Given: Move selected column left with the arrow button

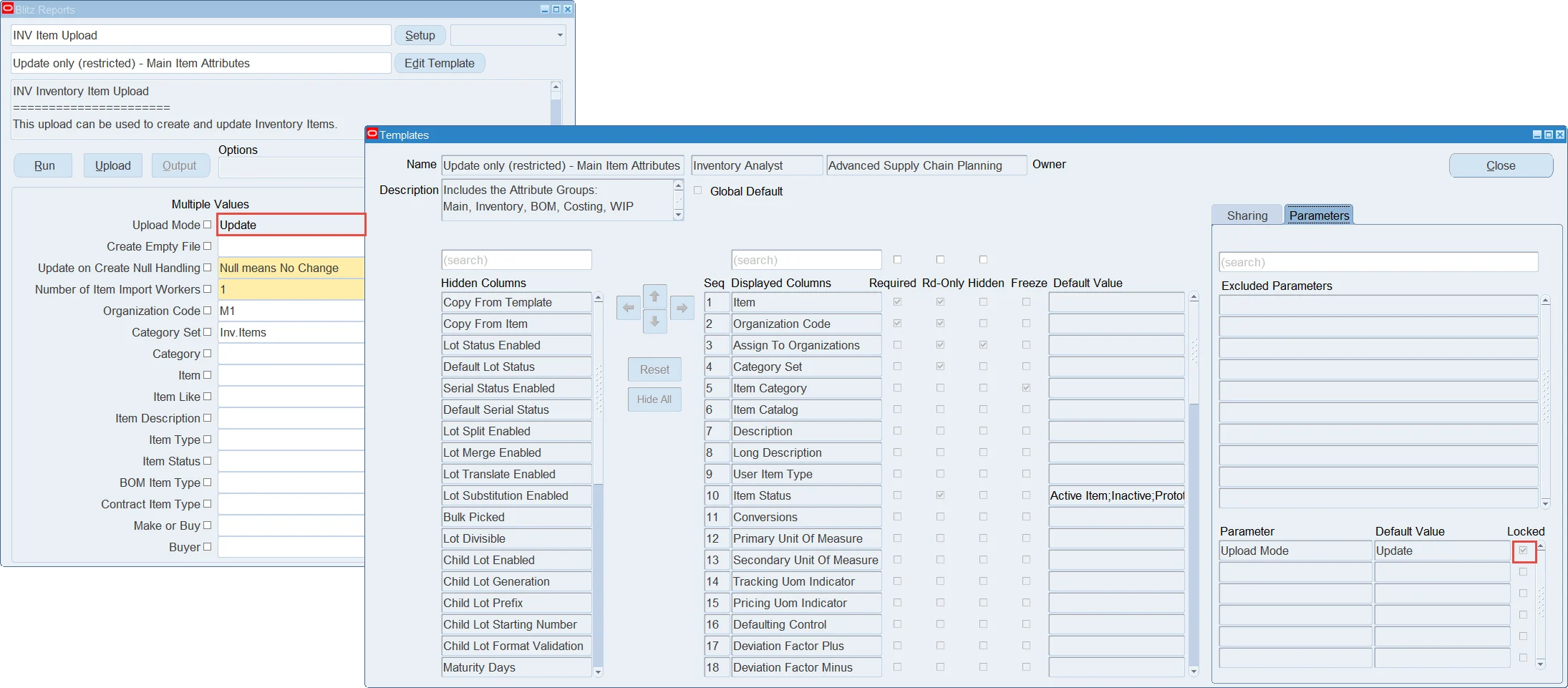Looking at the screenshot, I should point(628,308).
